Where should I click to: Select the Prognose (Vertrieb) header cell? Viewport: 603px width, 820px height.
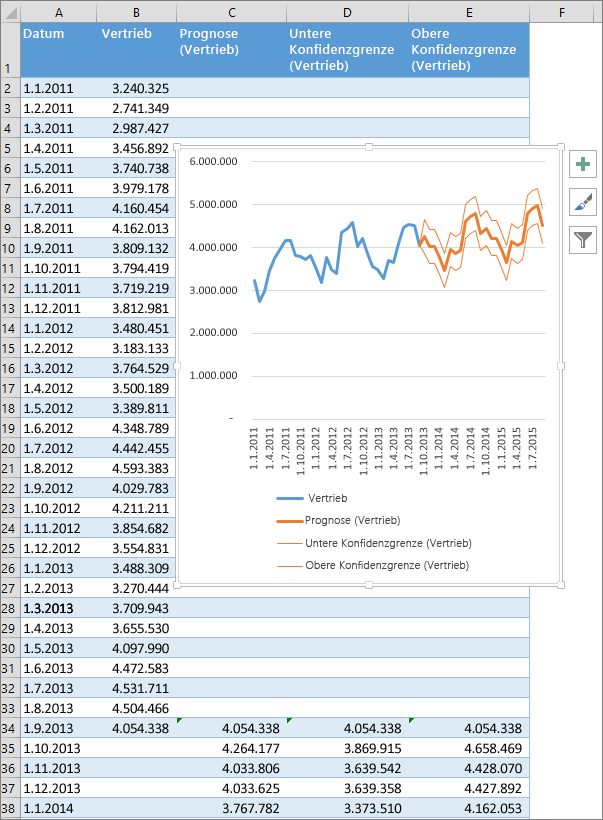click(x=232, y=50)
